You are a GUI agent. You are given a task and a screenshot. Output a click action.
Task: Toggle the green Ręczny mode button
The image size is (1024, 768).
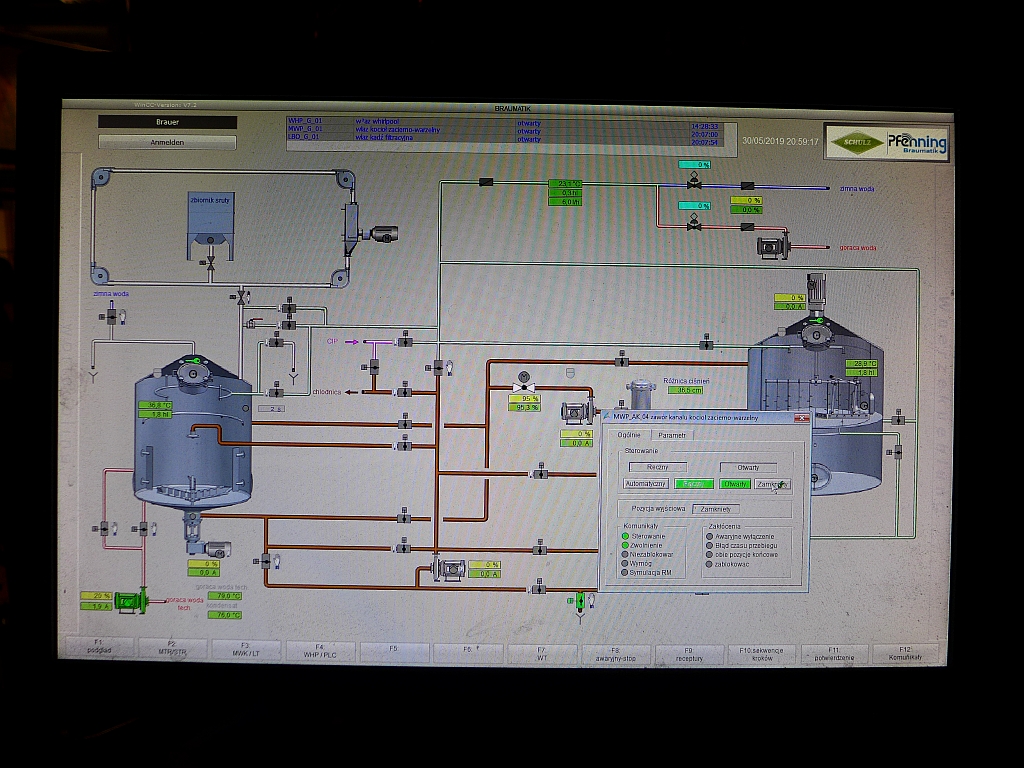tap(692, 484)
